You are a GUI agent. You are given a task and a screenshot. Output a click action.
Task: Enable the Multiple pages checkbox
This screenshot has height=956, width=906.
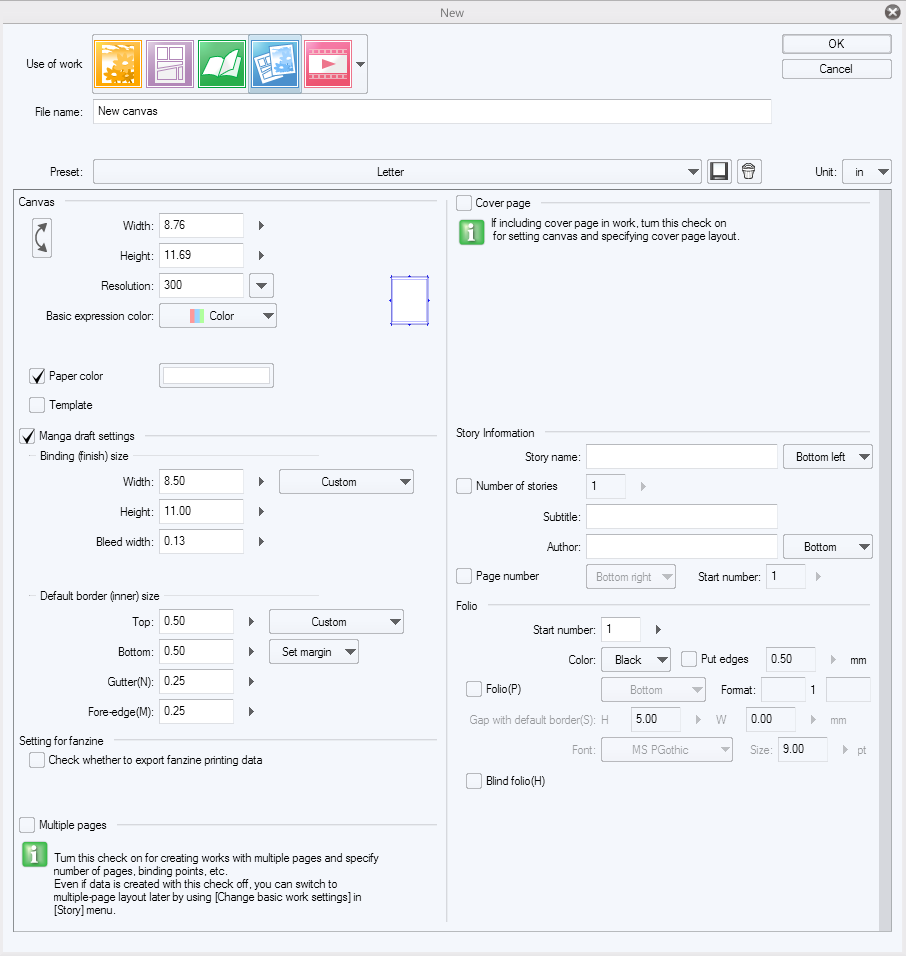coord(27,825)
